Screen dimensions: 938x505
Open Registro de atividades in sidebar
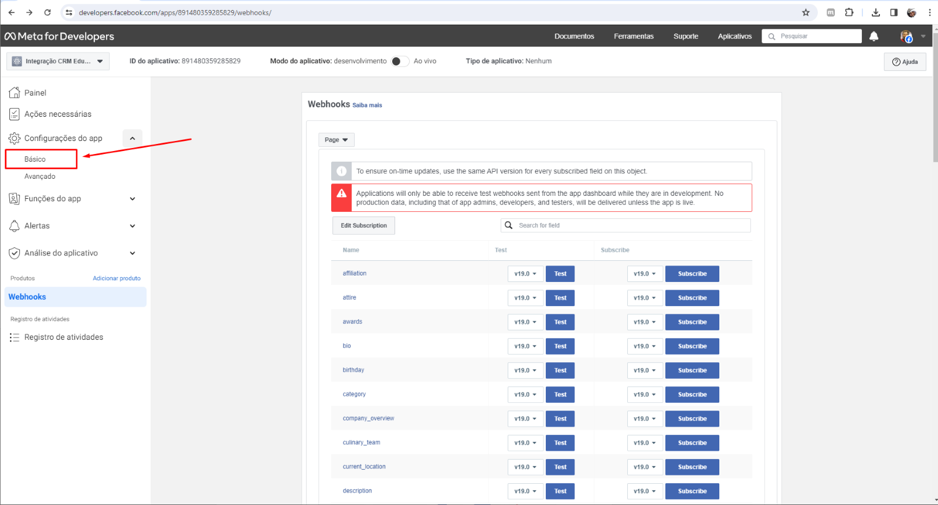[x=63, y=337]
